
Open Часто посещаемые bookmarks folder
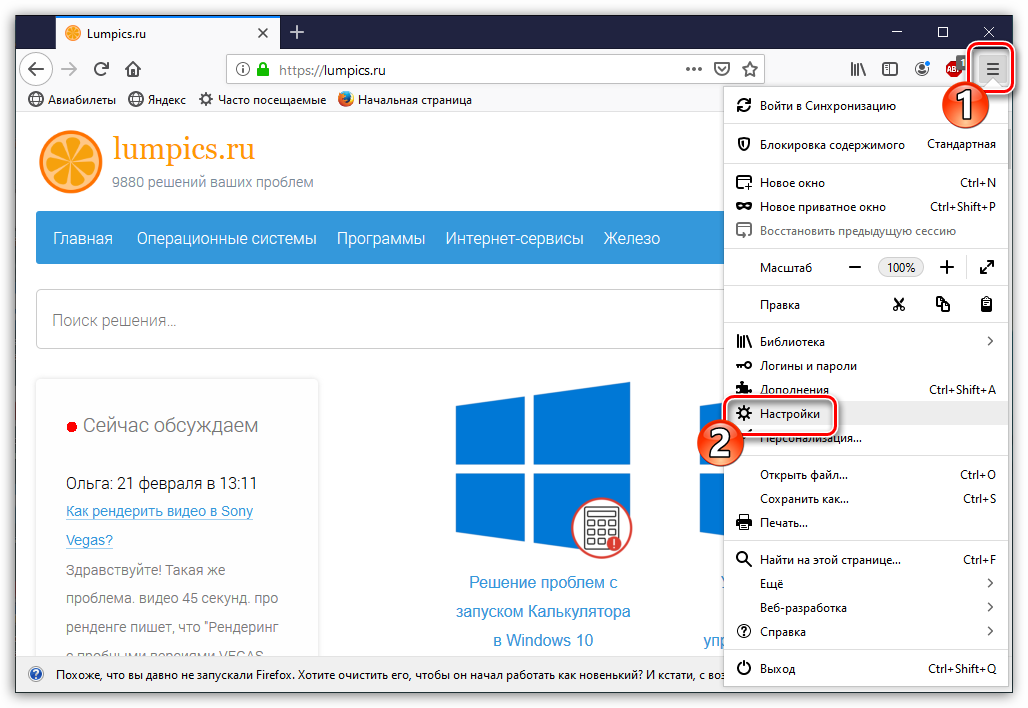coord(263,100)
